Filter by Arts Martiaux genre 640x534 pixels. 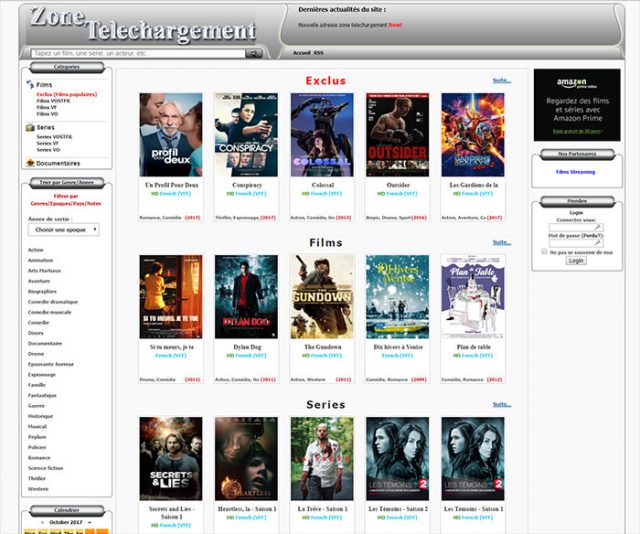[44, 271]
